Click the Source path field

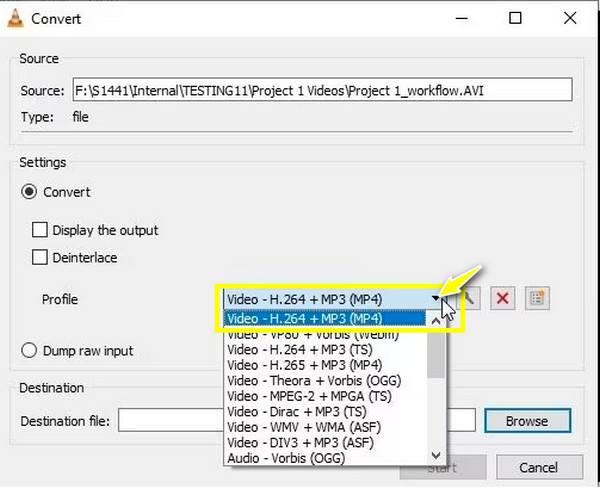pyautogui.click(x=323, y=90)
